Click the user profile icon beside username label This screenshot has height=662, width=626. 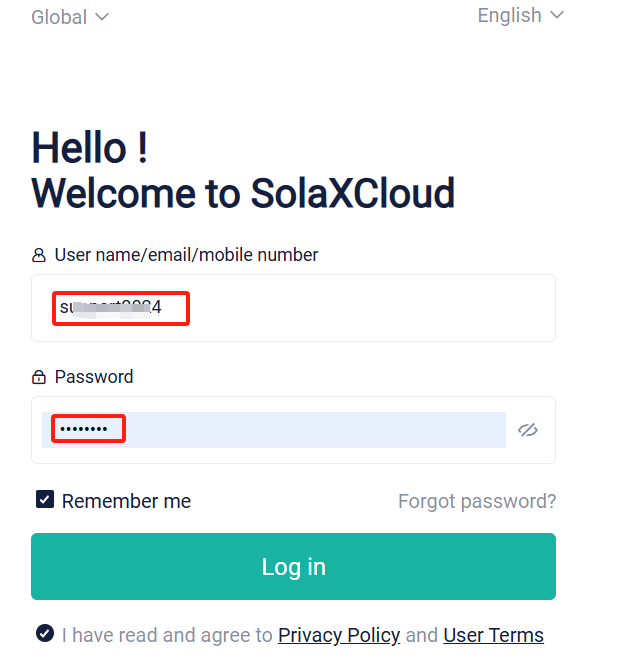(x=39, y=255)
